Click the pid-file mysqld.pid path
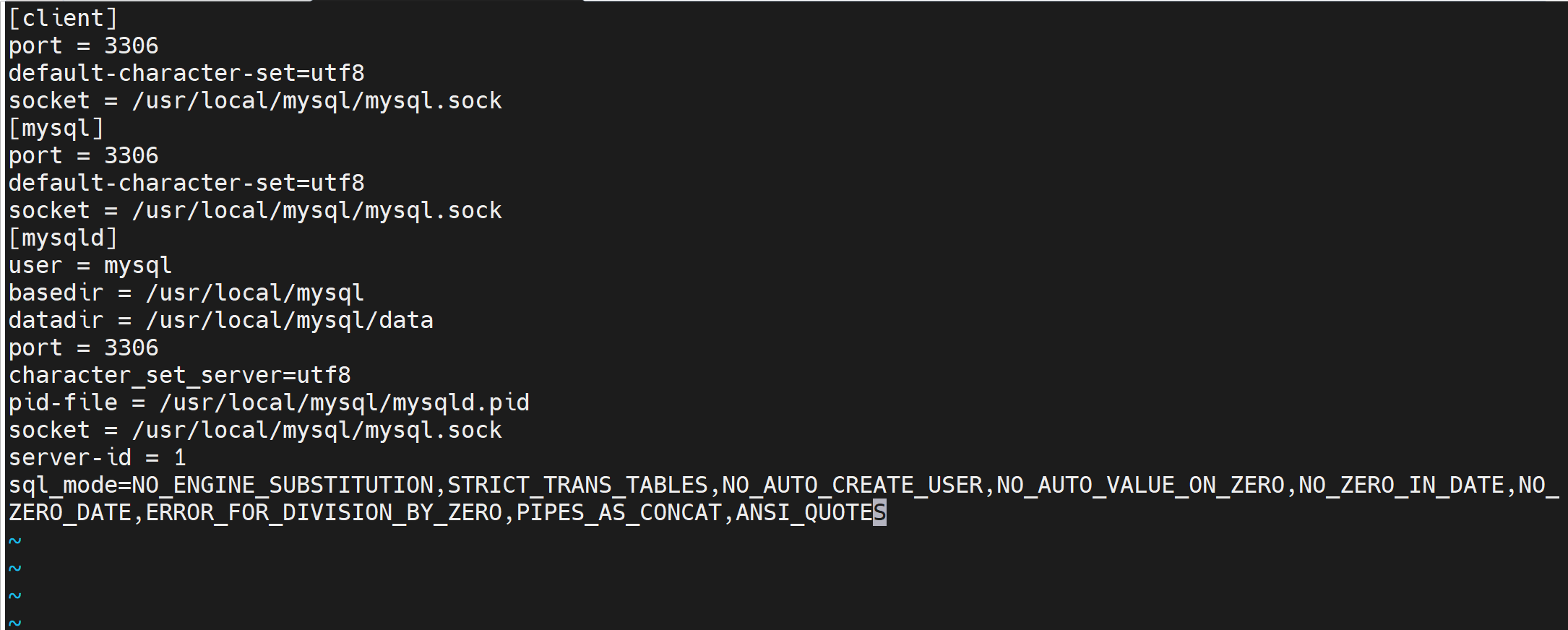Viewport: 1568px width, 630px height. [x=345, y=403]
